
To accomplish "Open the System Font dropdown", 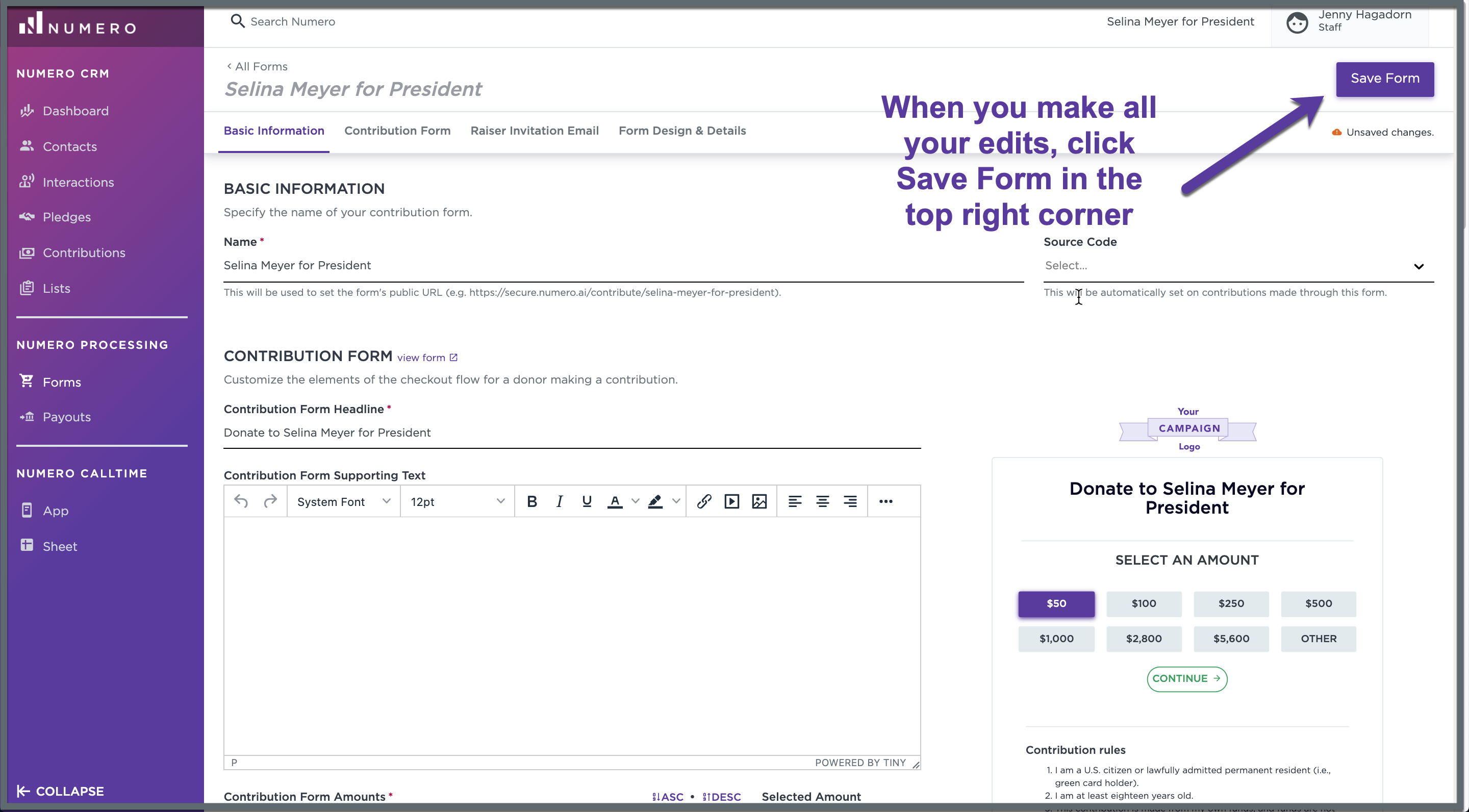I will [x=344, y=501].
